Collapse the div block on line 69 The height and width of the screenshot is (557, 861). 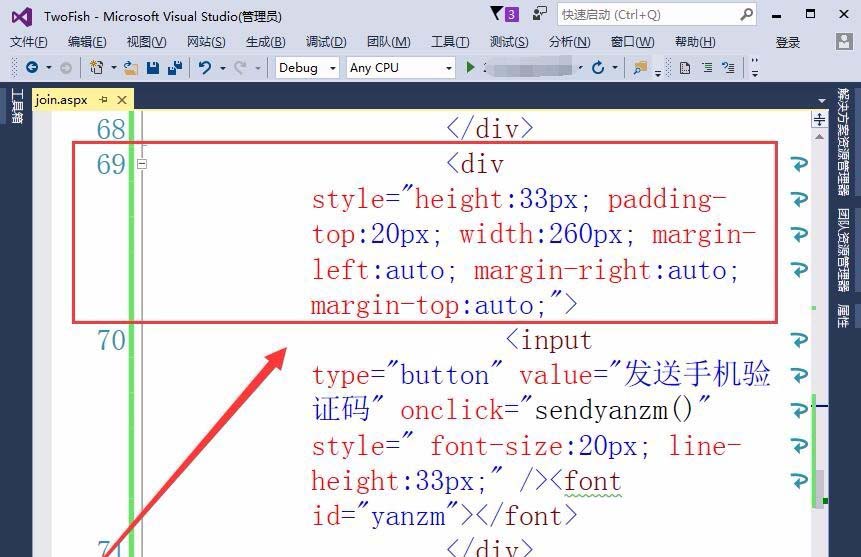pos(142,164)
